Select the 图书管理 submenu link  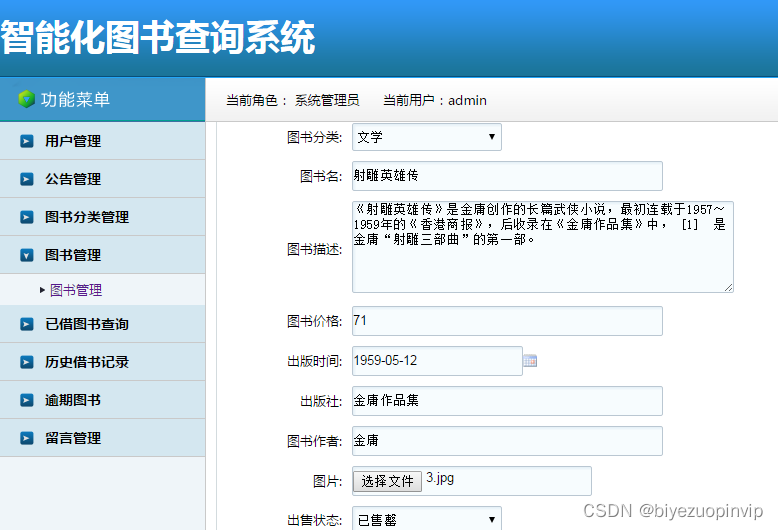pyautogui.click(x=76, y=290)
